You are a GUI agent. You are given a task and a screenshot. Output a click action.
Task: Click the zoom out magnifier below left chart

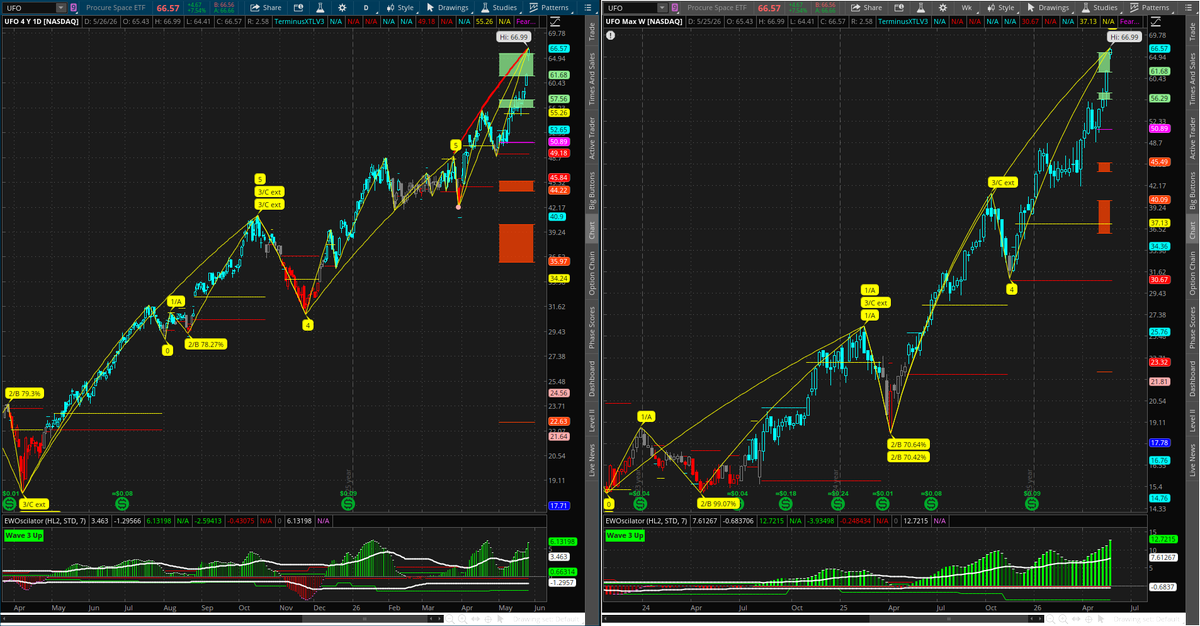pos(450,619)
